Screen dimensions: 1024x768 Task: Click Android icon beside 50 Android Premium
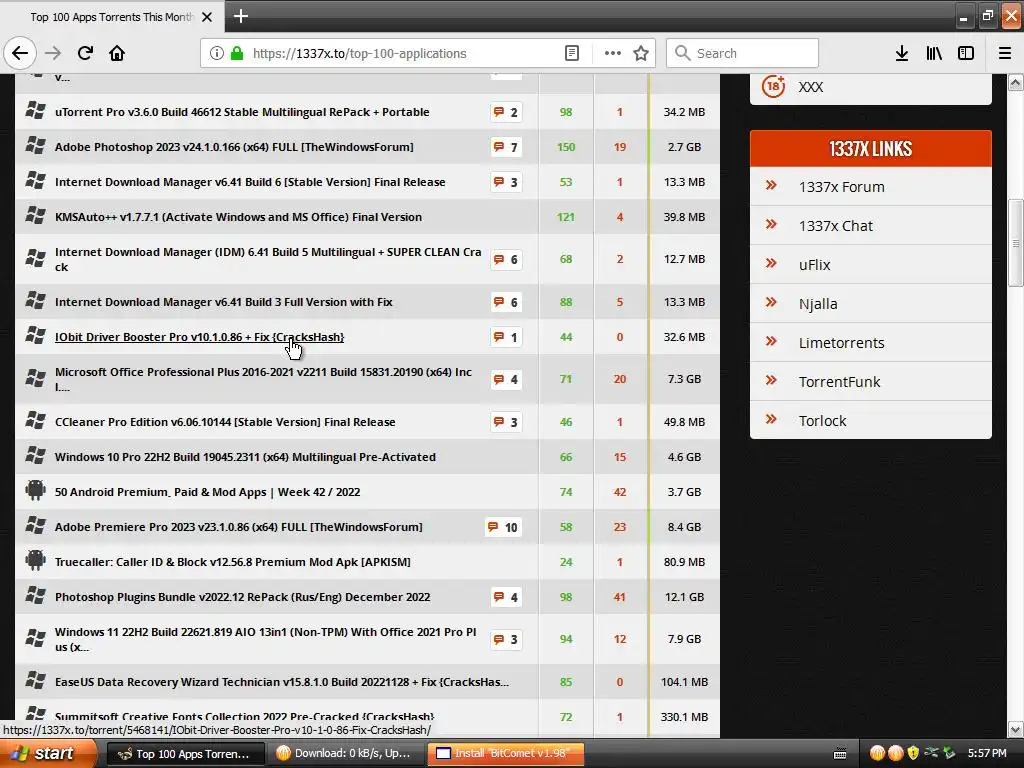pos(35,490)
